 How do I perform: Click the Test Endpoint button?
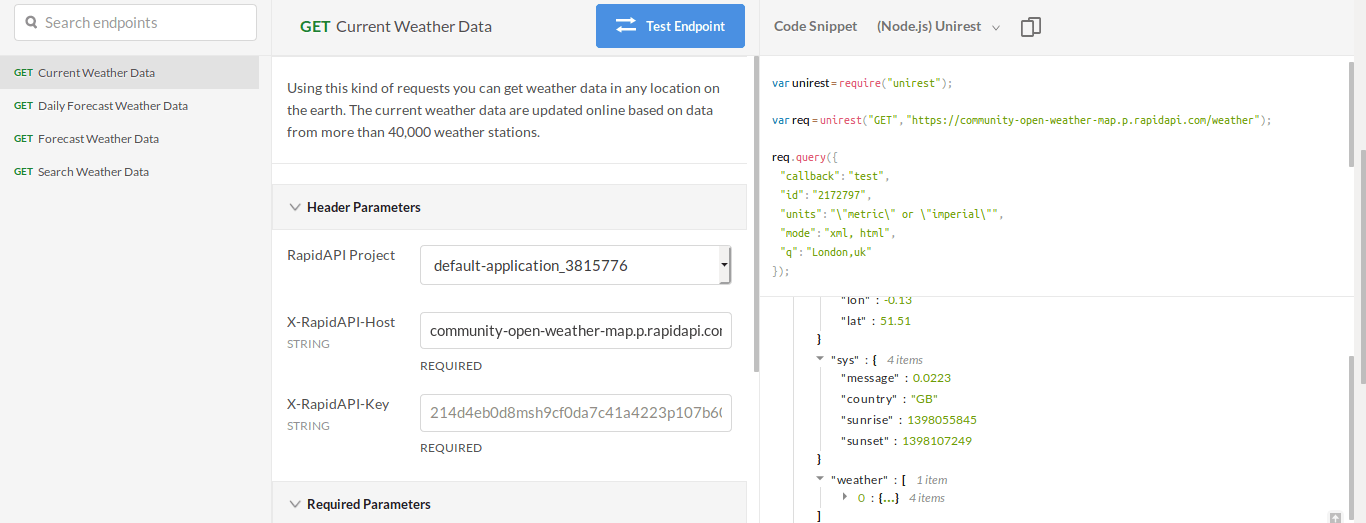coord(670,26)
